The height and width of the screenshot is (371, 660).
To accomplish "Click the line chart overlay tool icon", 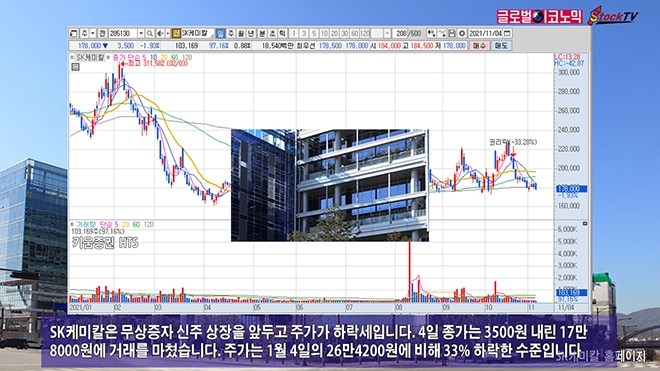I will [x=442, y=33].
